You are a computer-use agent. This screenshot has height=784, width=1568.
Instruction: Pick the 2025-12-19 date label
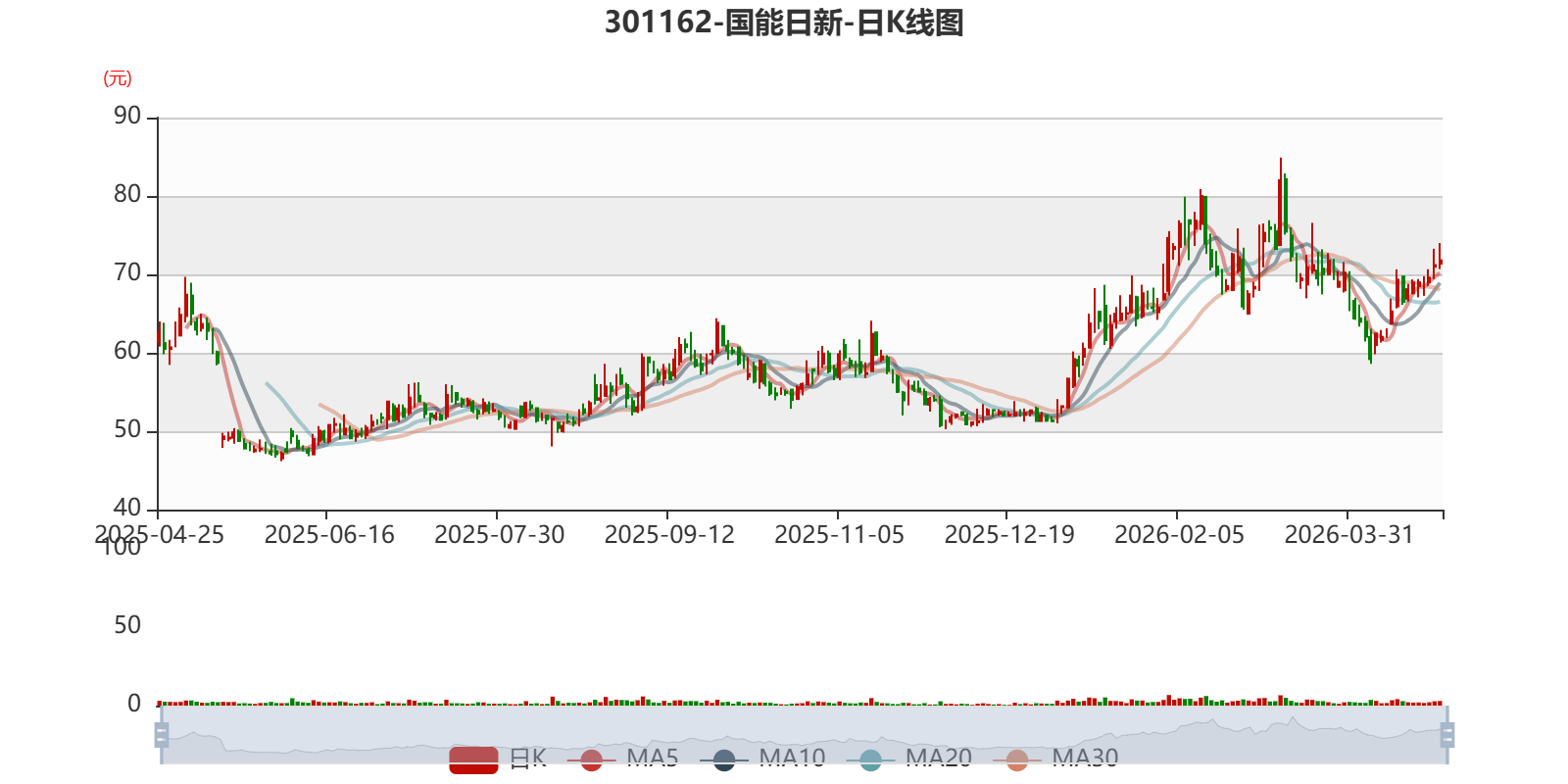coord(1009,534)
